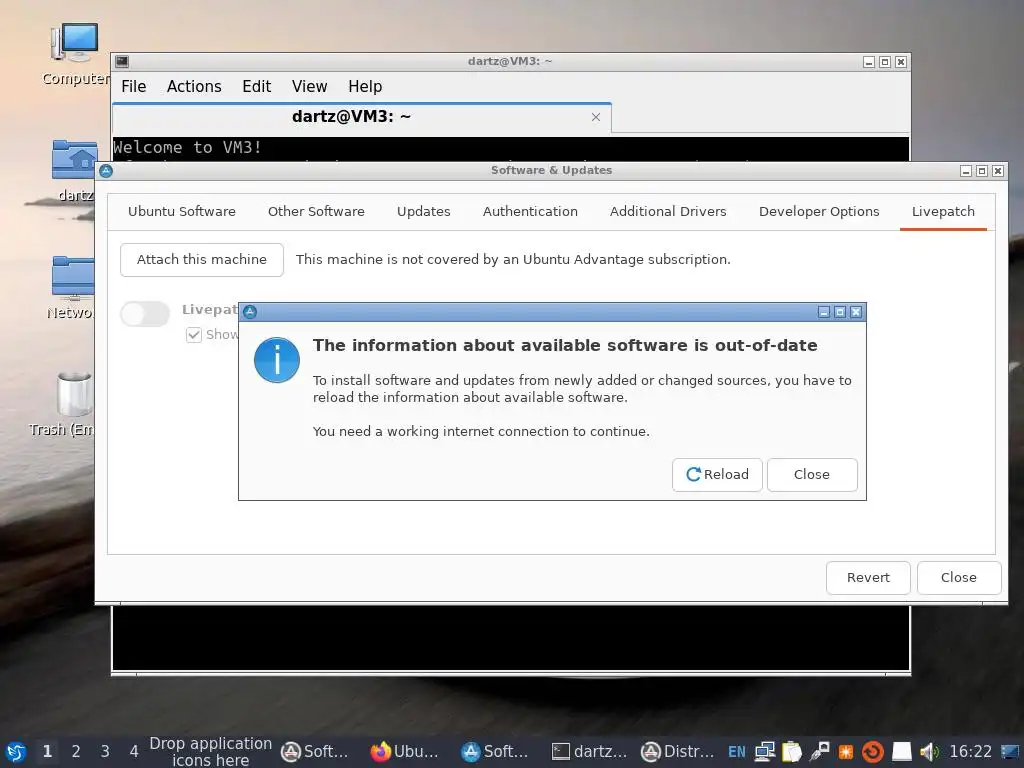Close the dartz@VM3 terminal tab
This screenshot has height=768, width=1024.
596,117
